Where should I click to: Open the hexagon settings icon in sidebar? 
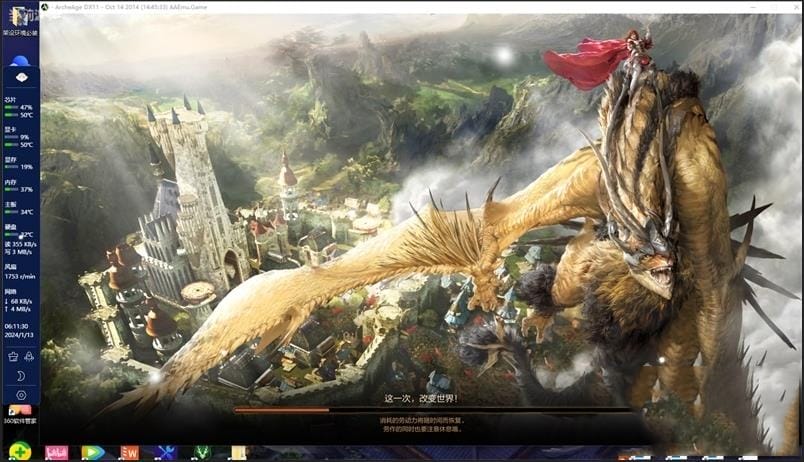click(x=20, y=395)
